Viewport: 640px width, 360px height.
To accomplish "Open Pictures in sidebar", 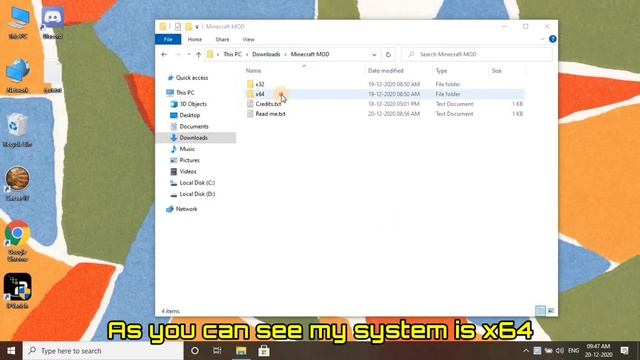I will pos(189,160).
